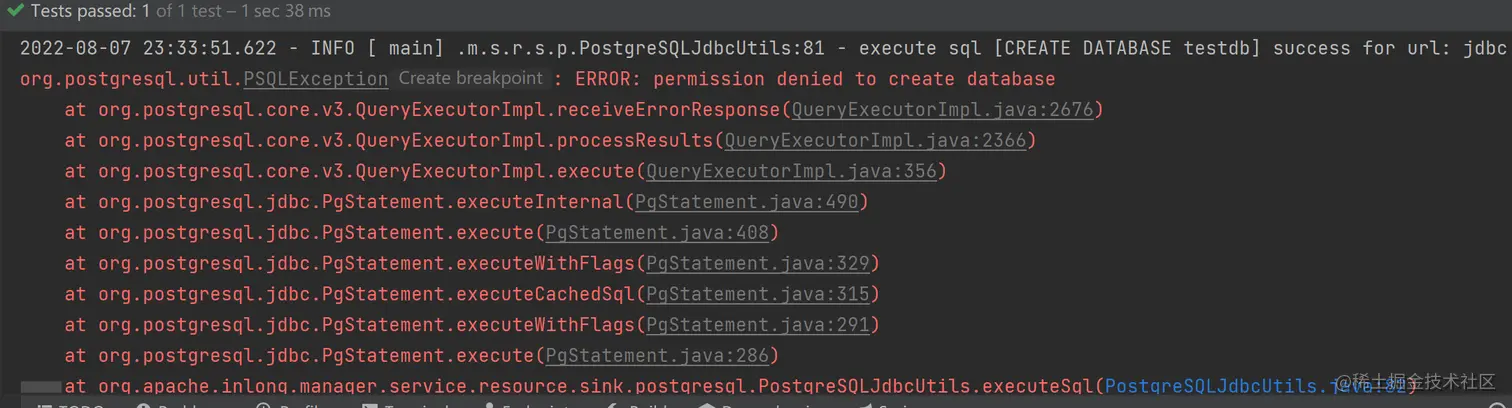Go to PgStatement.java:315
The height and width of the screenshot is (408, 1512).
(761, 294)
